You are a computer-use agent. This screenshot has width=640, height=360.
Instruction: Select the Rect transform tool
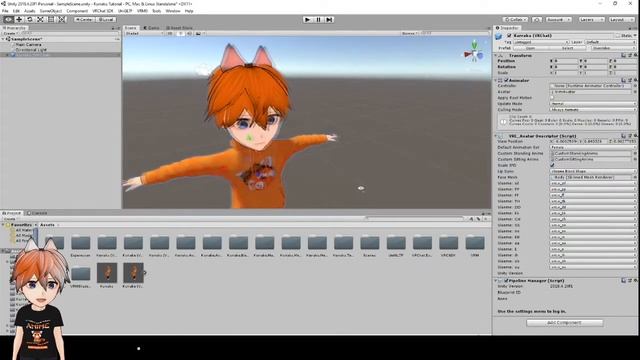point(51,19)
